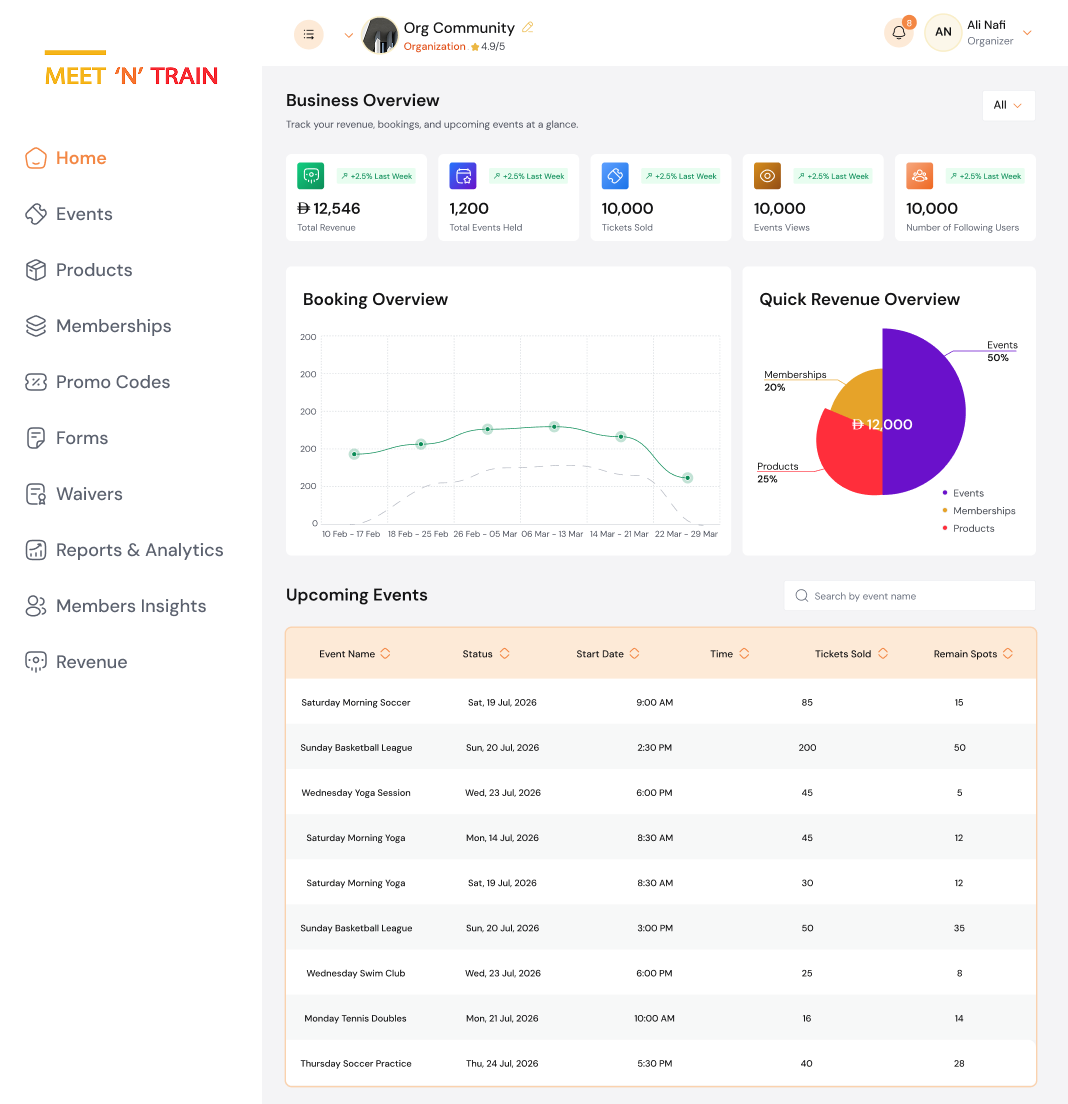
Task: Click the yellow Memberships pie slice
Action: 862,398
